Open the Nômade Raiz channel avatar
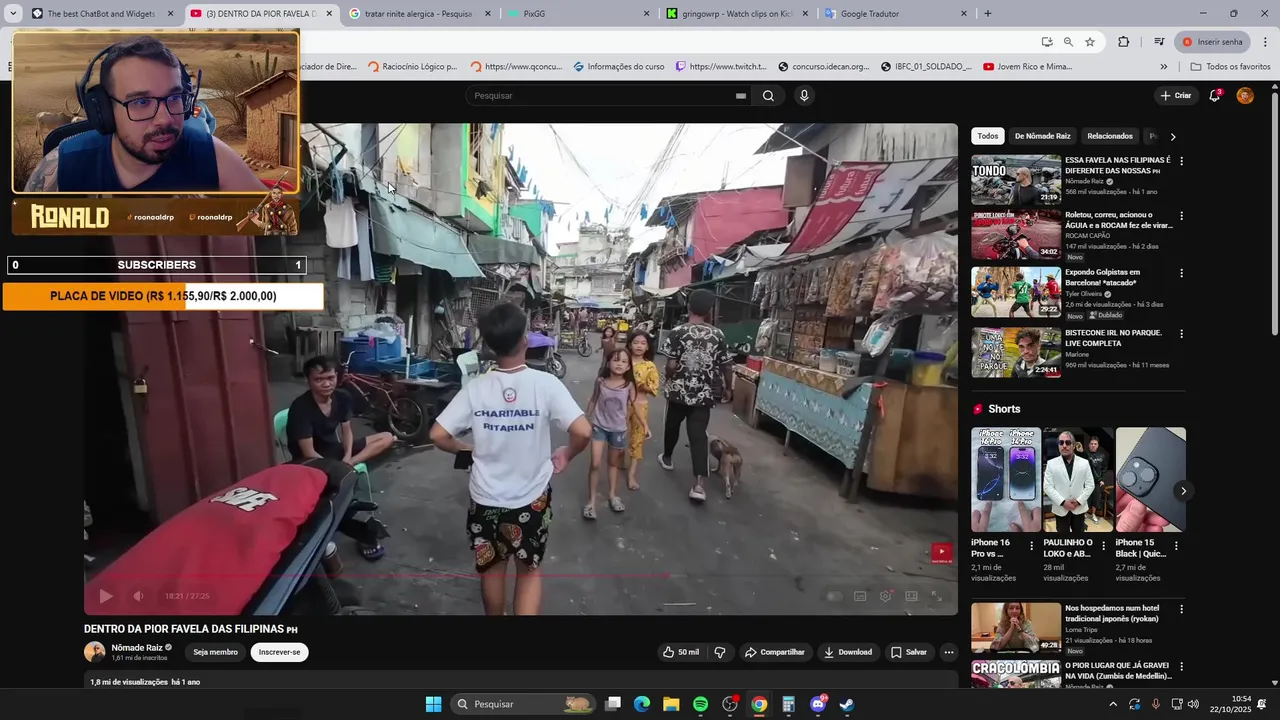1280x720 pixels. tap(95, 652)
